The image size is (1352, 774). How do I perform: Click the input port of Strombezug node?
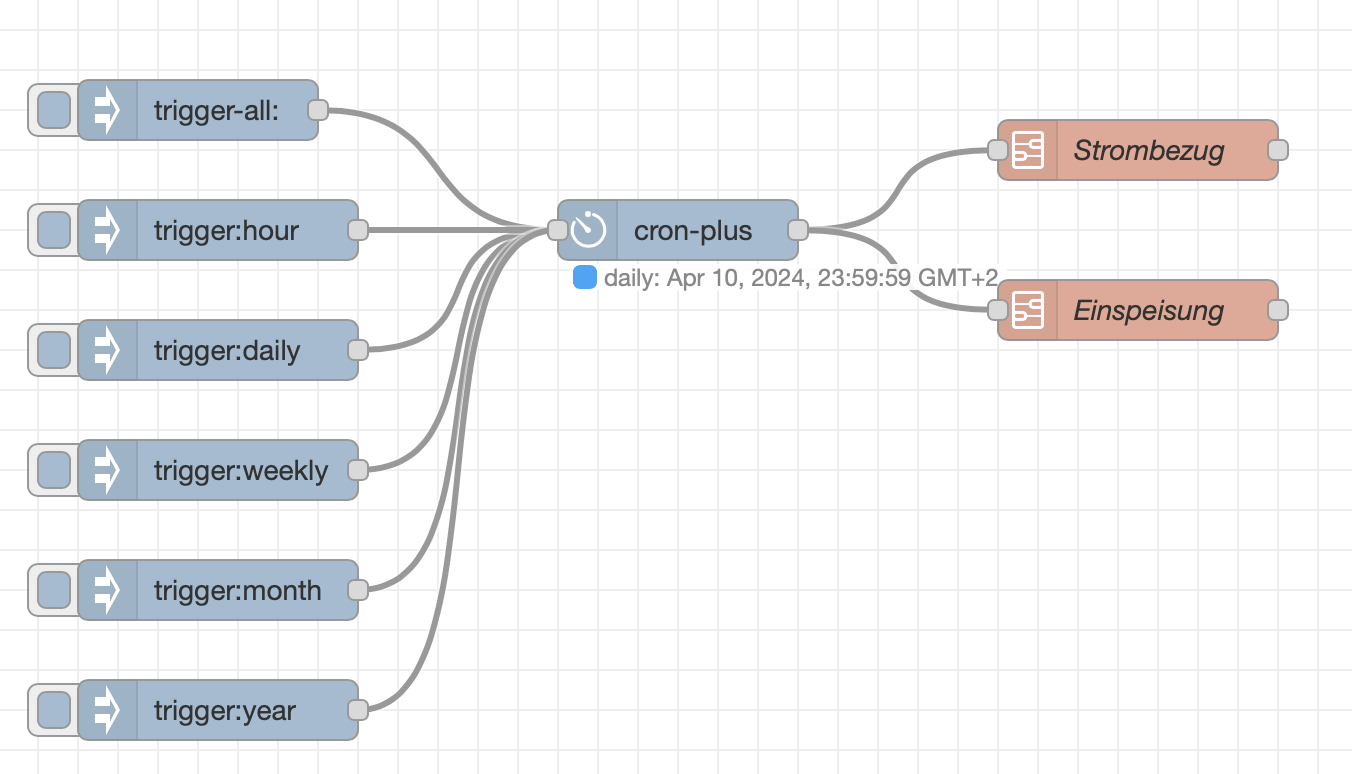(998, 150)
